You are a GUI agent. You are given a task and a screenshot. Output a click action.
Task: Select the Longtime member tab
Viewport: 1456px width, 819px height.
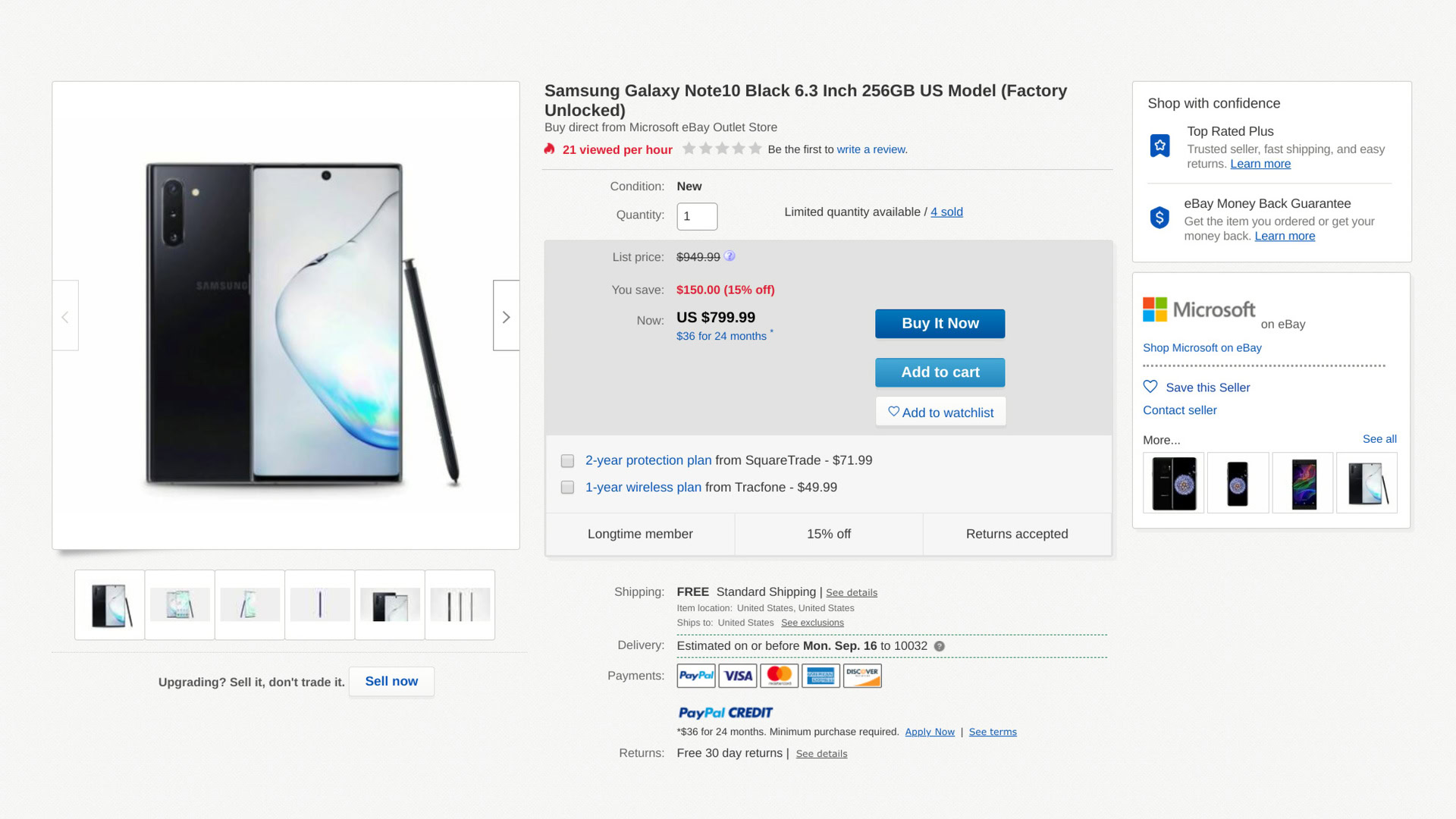pyautogui.click(x=639, y=534)
